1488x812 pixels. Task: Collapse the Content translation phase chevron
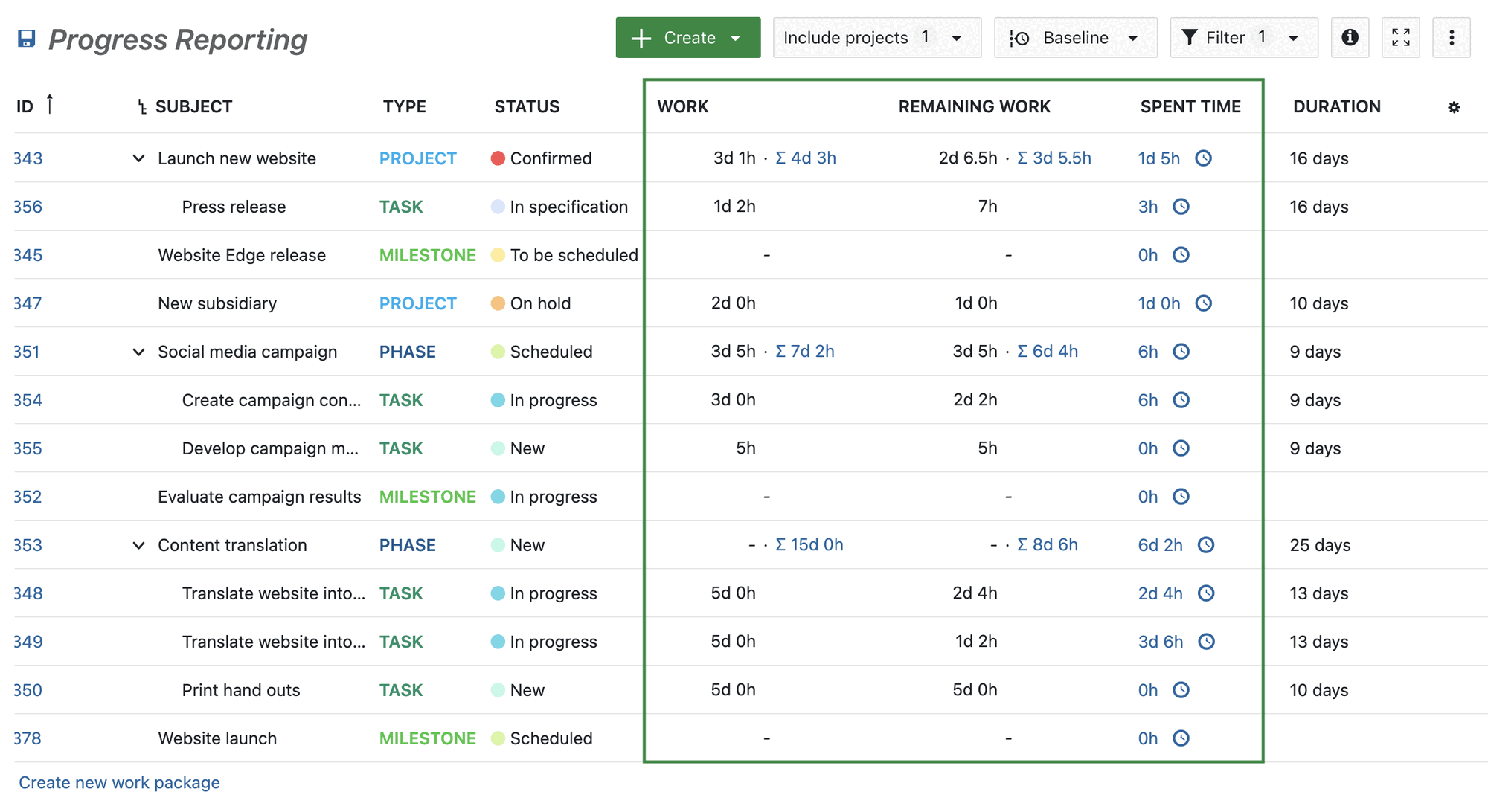click(138, 545)
